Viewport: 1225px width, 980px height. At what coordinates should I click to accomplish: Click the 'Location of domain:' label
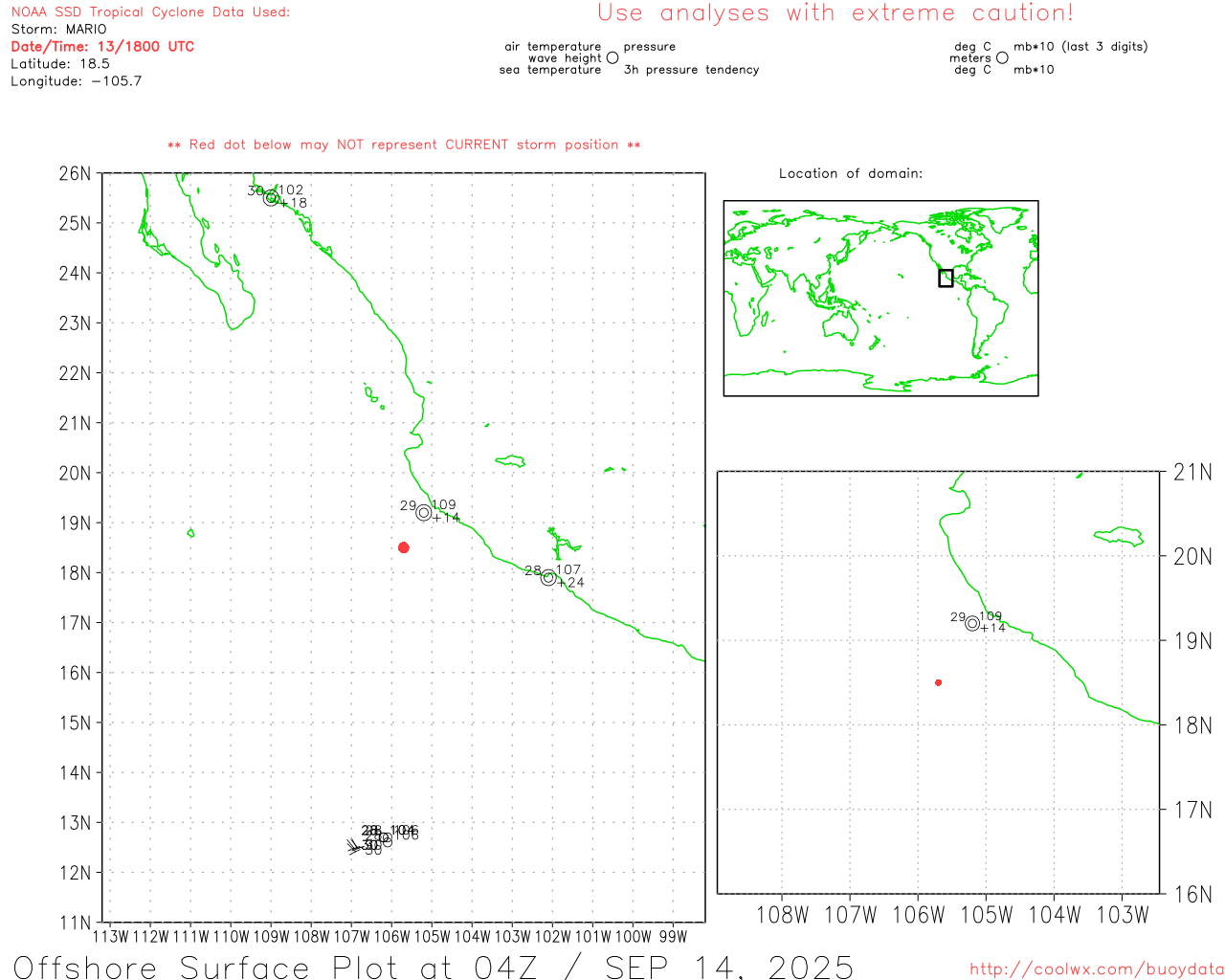click(x=851, y=173)
